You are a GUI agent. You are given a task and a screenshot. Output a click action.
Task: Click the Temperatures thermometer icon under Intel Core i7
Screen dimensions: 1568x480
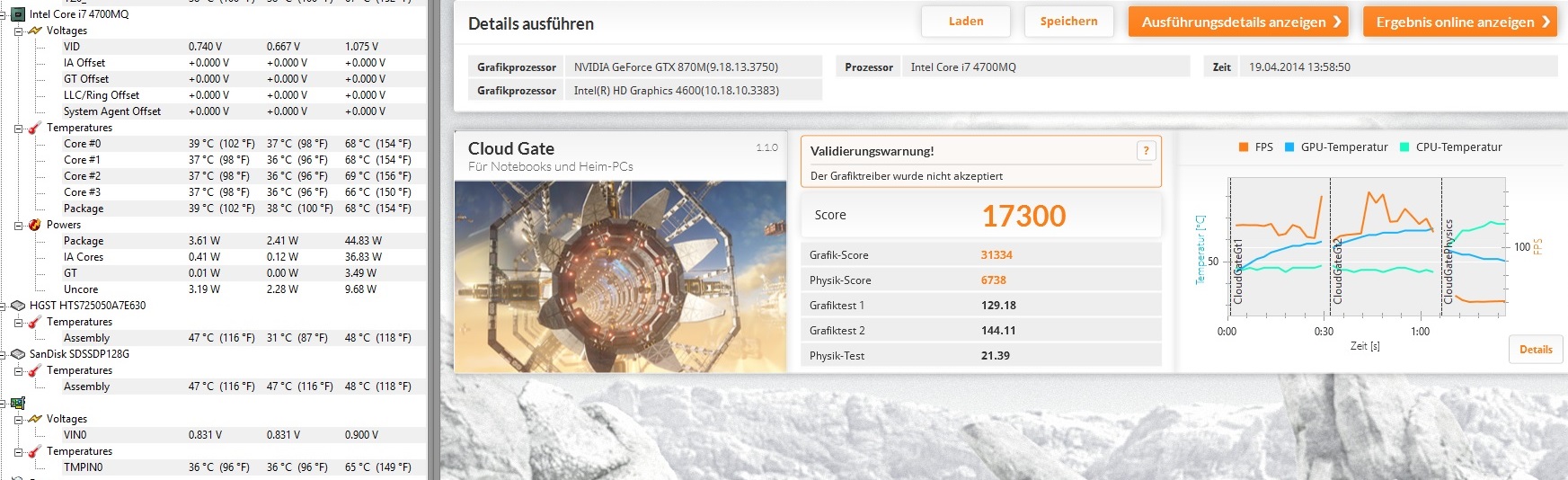[x=35, y=128]
